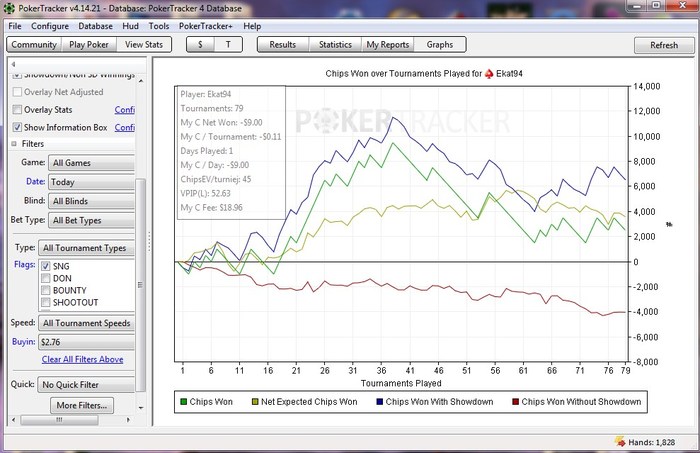Viewport: 700px width, 453px height.
Task: Check the BOUNTY flag
Action: 46,290
